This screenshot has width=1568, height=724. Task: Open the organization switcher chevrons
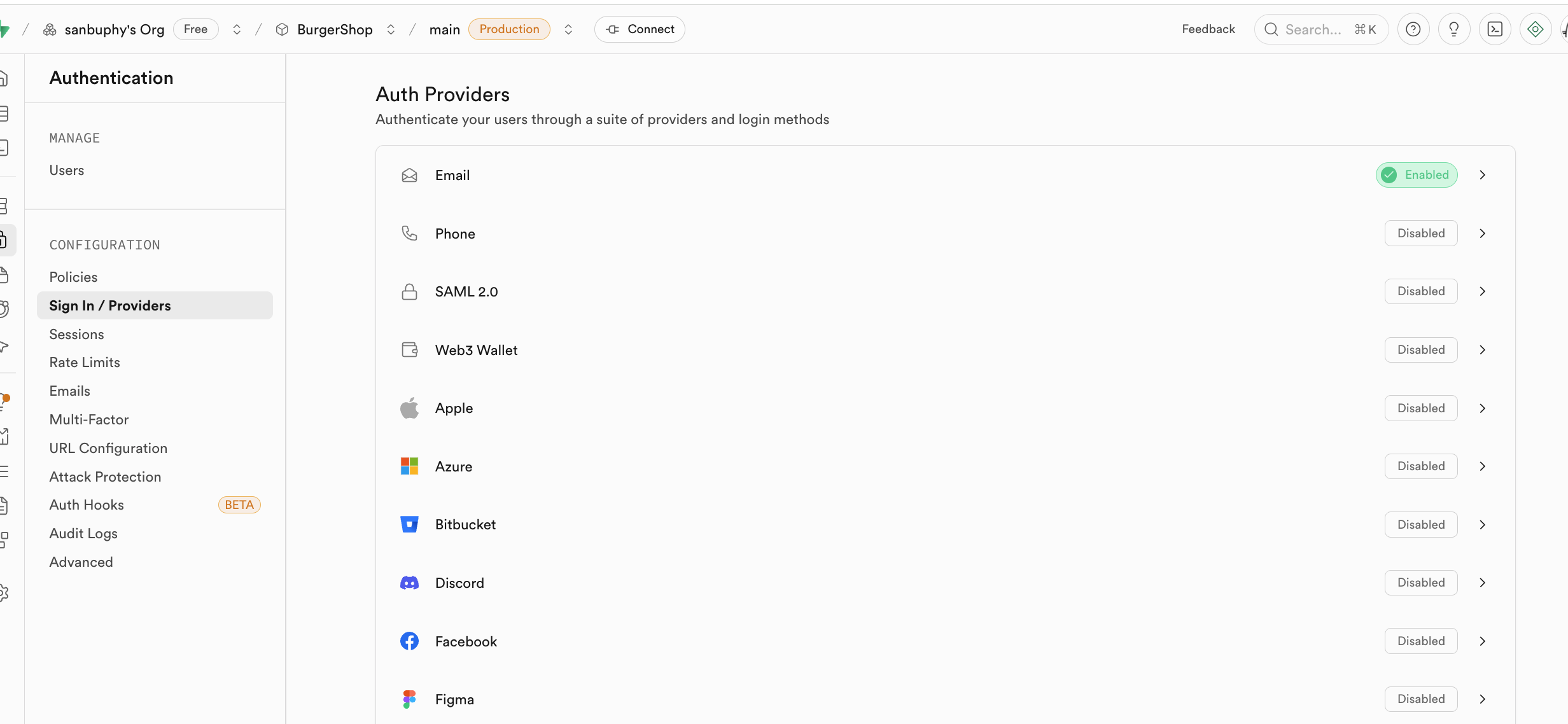click(237, 29)
